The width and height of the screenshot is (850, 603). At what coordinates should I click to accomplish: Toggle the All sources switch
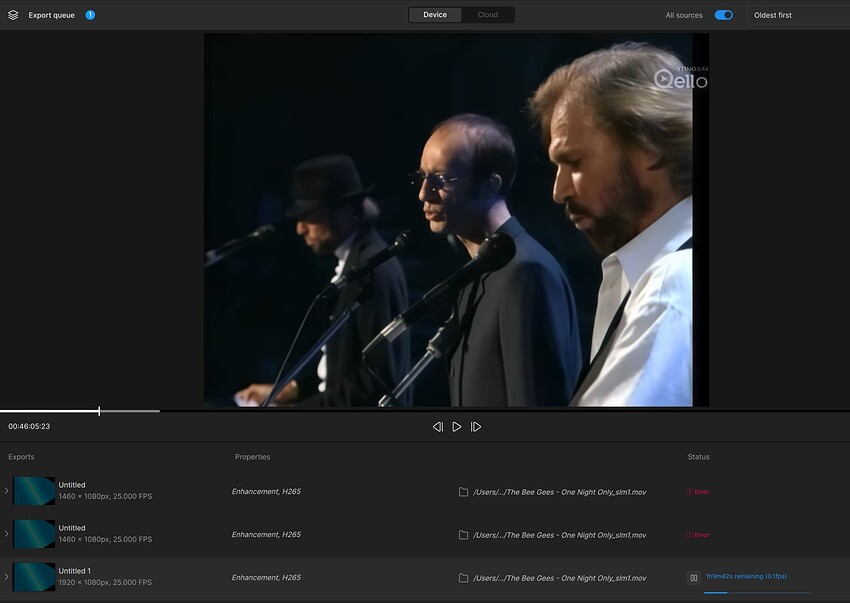pos(723,15)
